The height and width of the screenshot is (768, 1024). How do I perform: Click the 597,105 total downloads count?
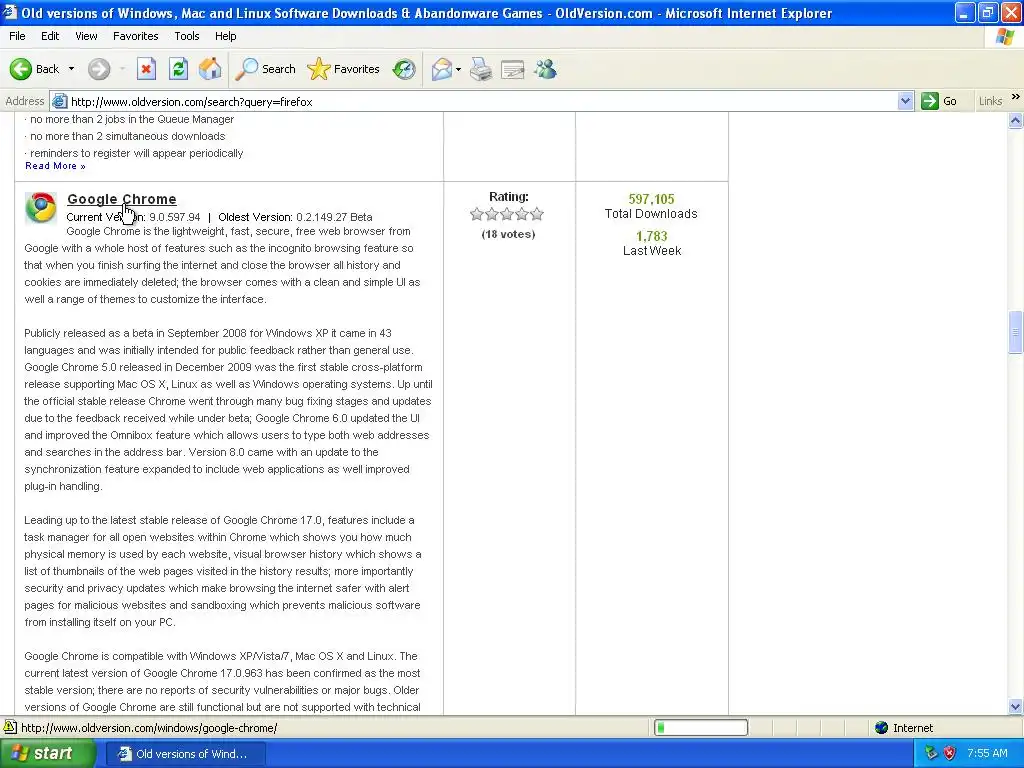pyautogui.click(x=651, y=199)
